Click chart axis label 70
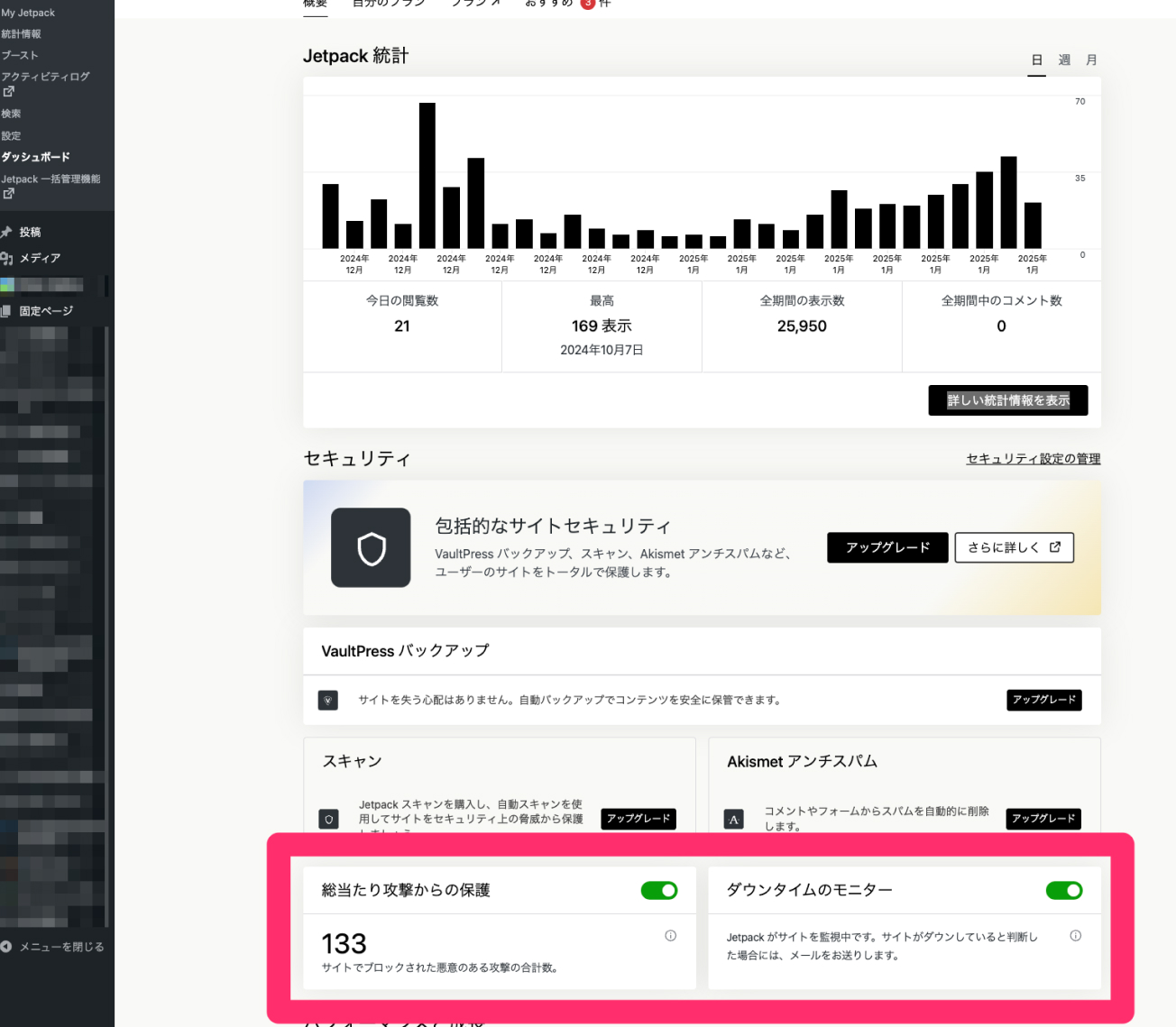Viewport: 1176px width, 1027px height. [1080, 101]
